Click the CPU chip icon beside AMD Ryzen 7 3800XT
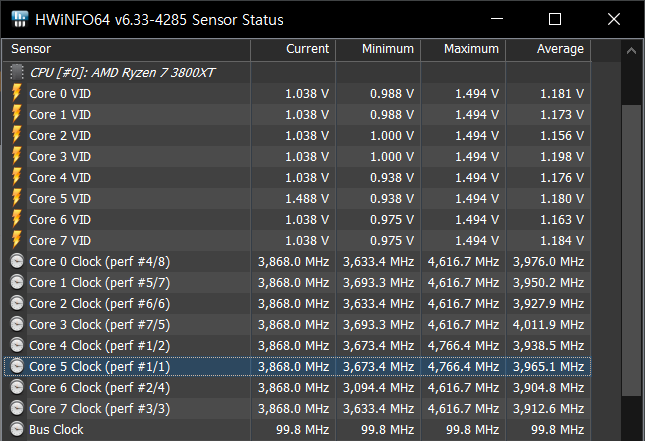The image size is (645, 441). pos(17,72)
